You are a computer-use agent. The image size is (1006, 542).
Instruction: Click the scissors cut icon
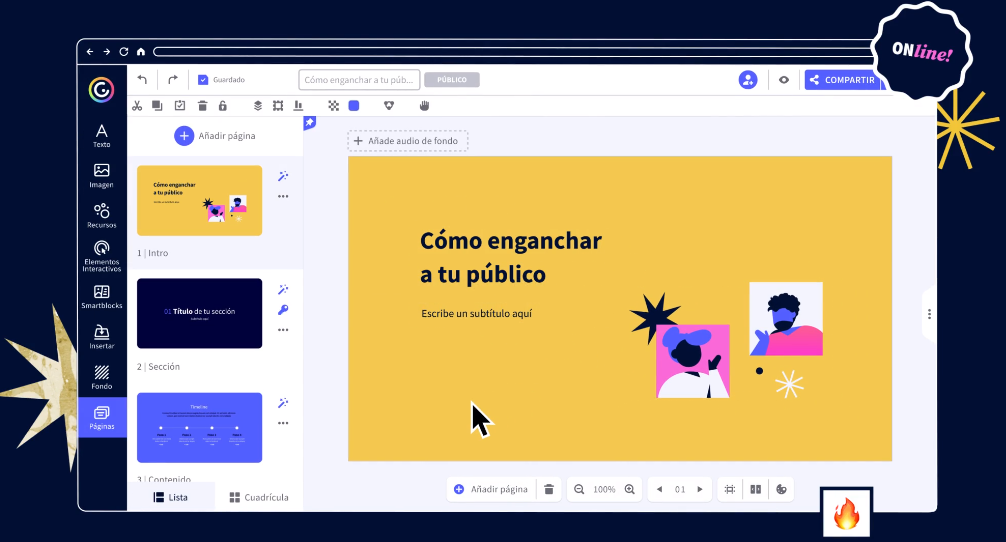[137, 106]
